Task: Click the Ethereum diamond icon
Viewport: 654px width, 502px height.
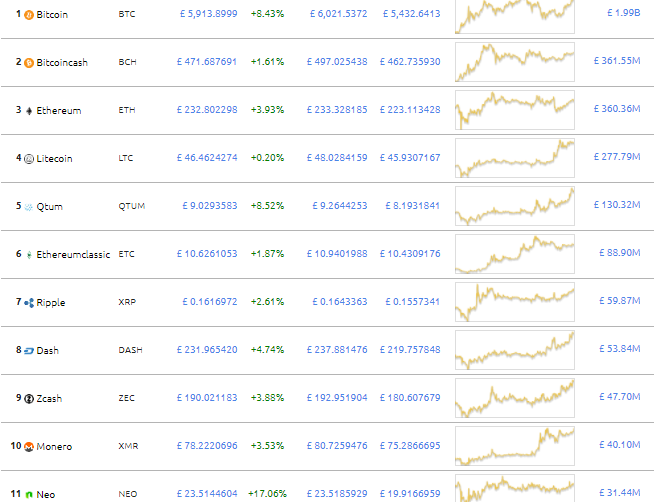Action: 29,110
